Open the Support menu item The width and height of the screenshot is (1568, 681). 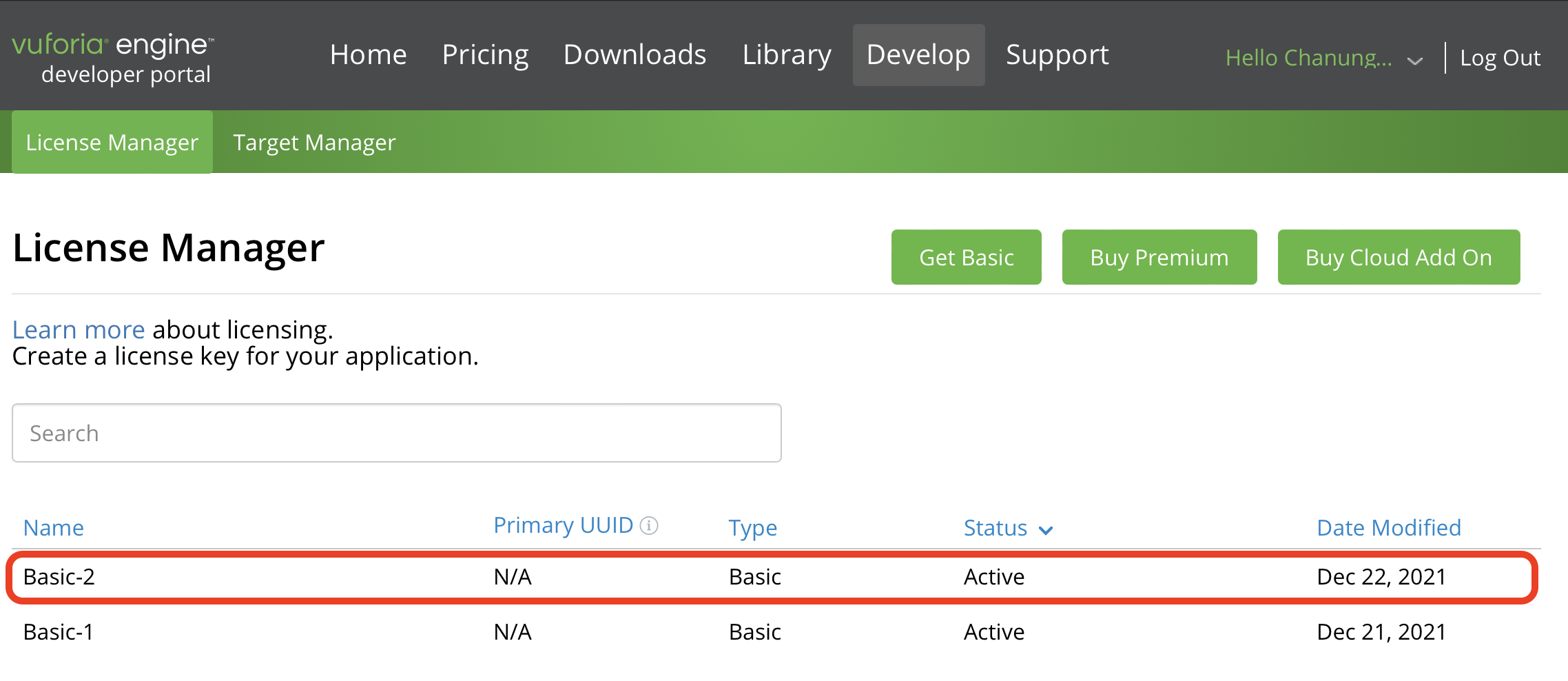tap(1058, 55)
